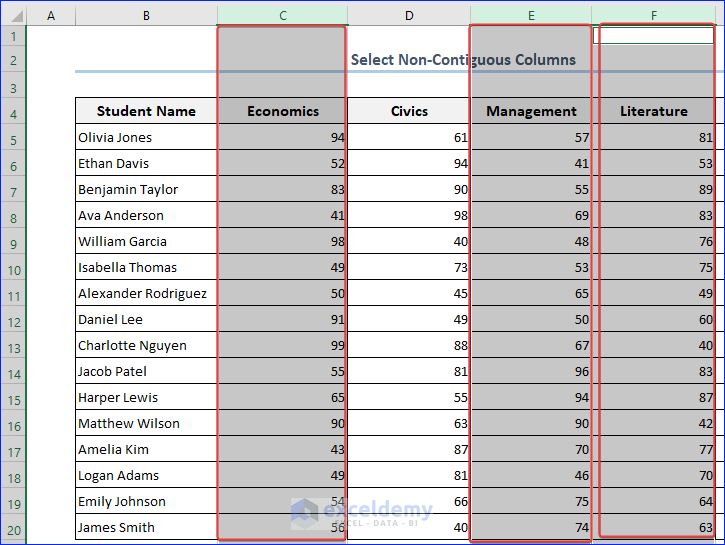Click the 'Select Non-Contiguous Columns' title

point(463,60)
